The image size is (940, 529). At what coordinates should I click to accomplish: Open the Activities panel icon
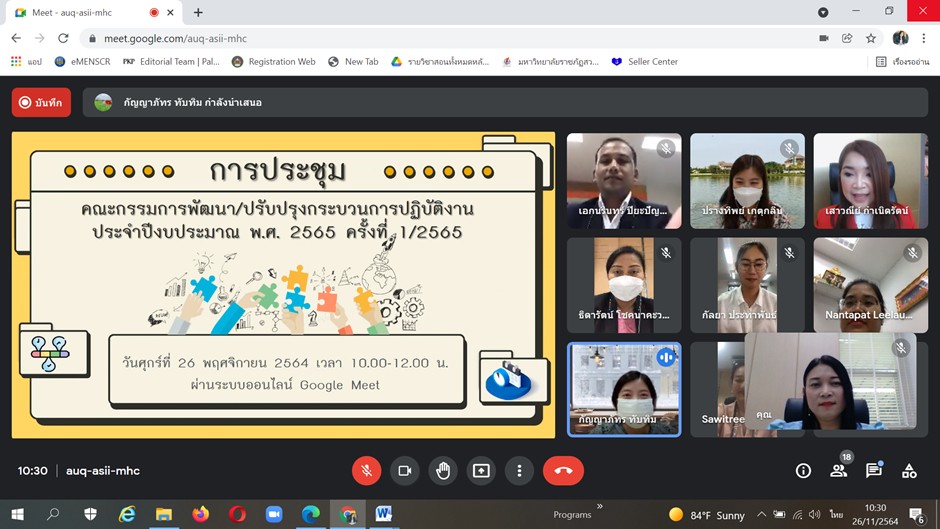point(909,471)
